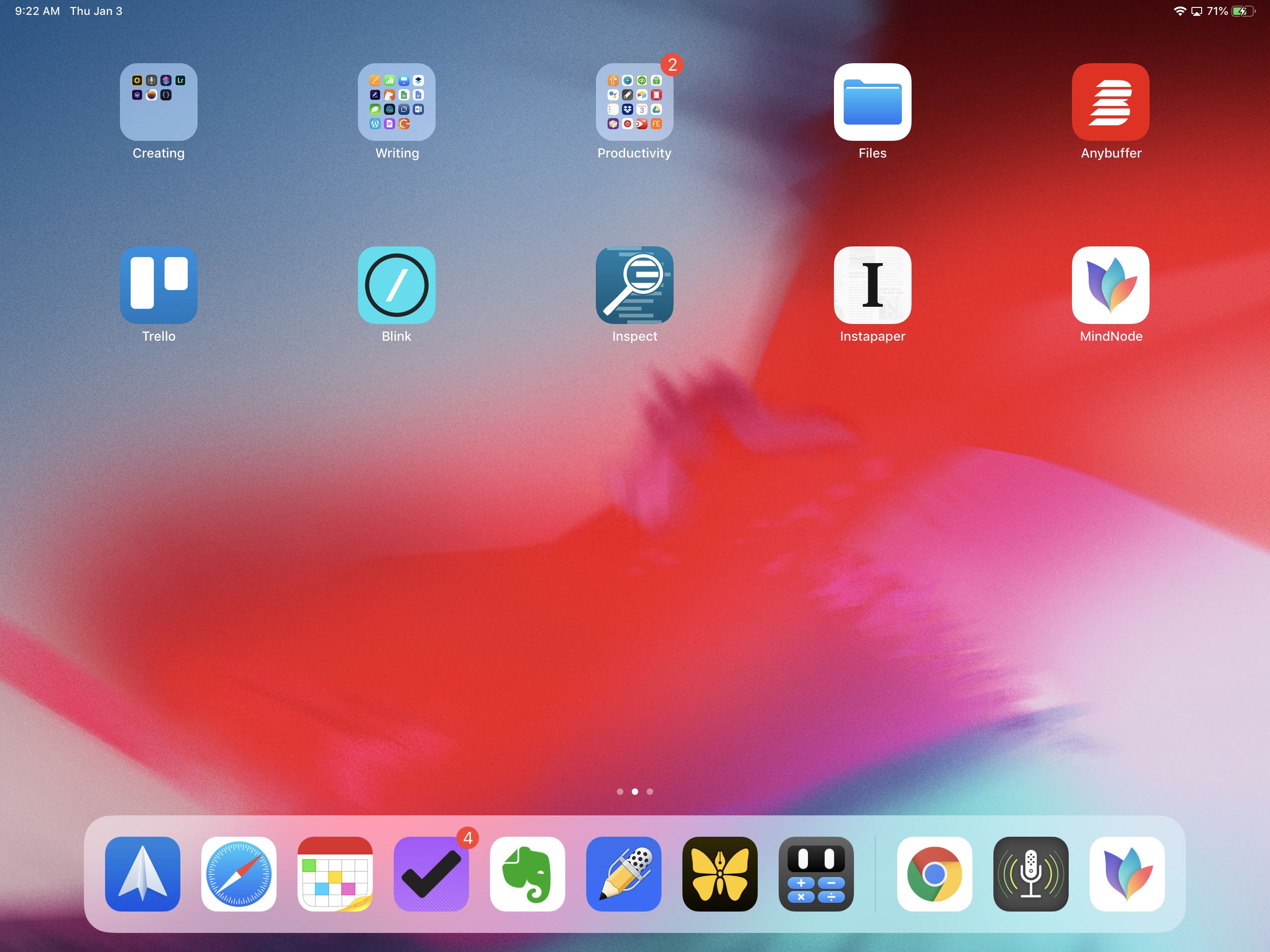
Task: Open Spark mail in the dock
Action: [142, 874]
